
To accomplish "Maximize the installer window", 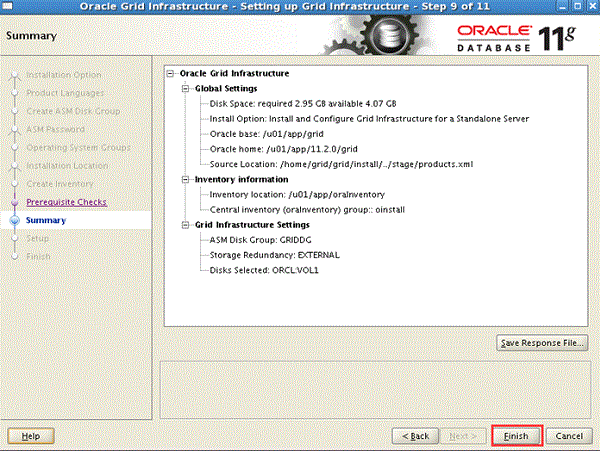I will (577, 7).
